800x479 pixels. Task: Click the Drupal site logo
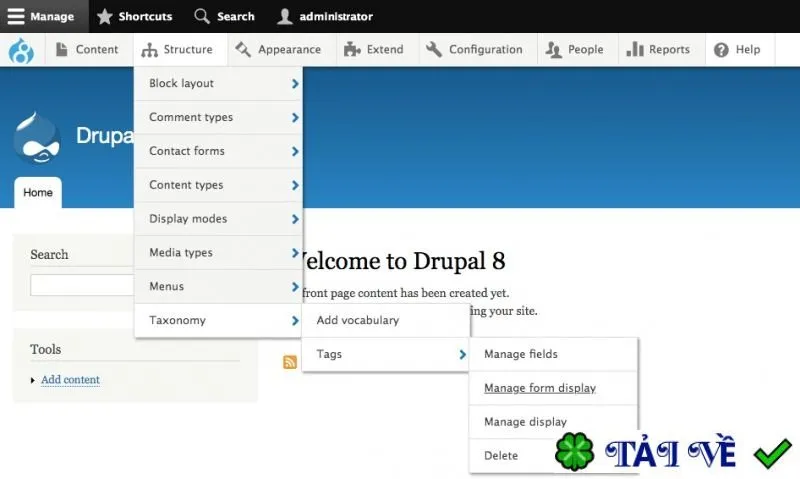point(37,138)
